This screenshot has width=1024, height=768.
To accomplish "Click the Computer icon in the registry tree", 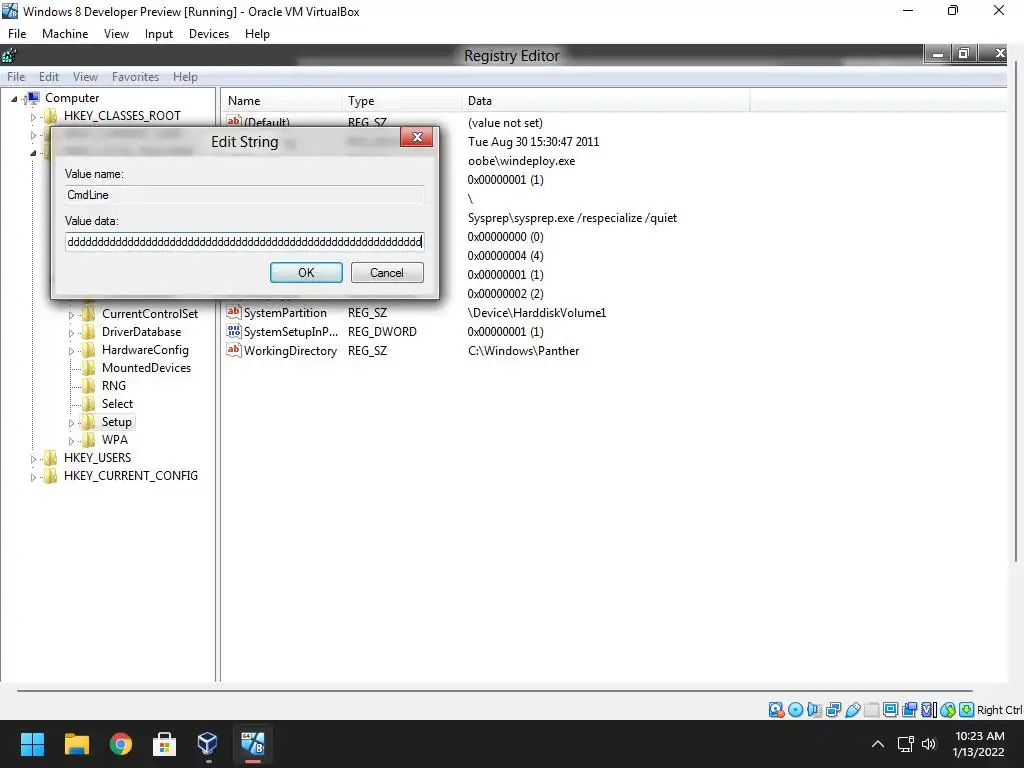I will pos(32,98).
